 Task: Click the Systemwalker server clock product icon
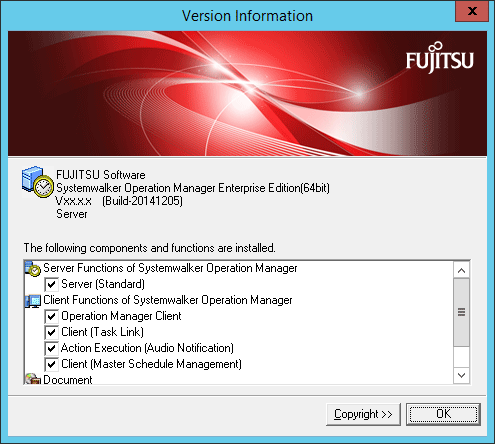(x=37, y=182)
